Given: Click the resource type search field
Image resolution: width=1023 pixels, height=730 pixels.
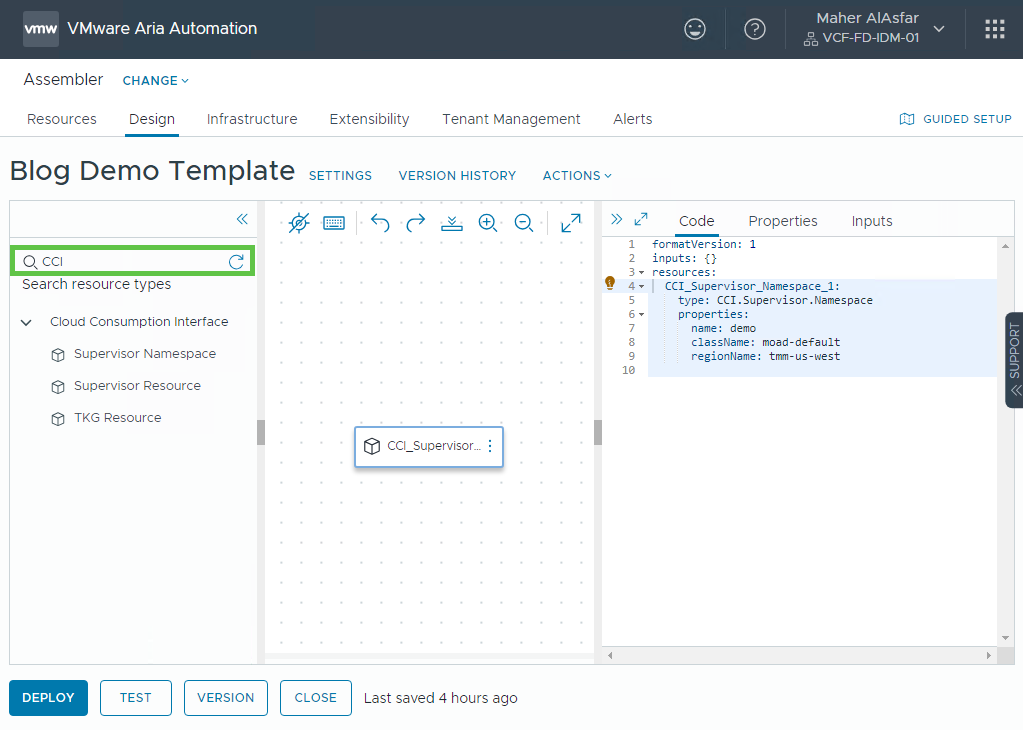Looking at the screenshot, I should 130,262.
